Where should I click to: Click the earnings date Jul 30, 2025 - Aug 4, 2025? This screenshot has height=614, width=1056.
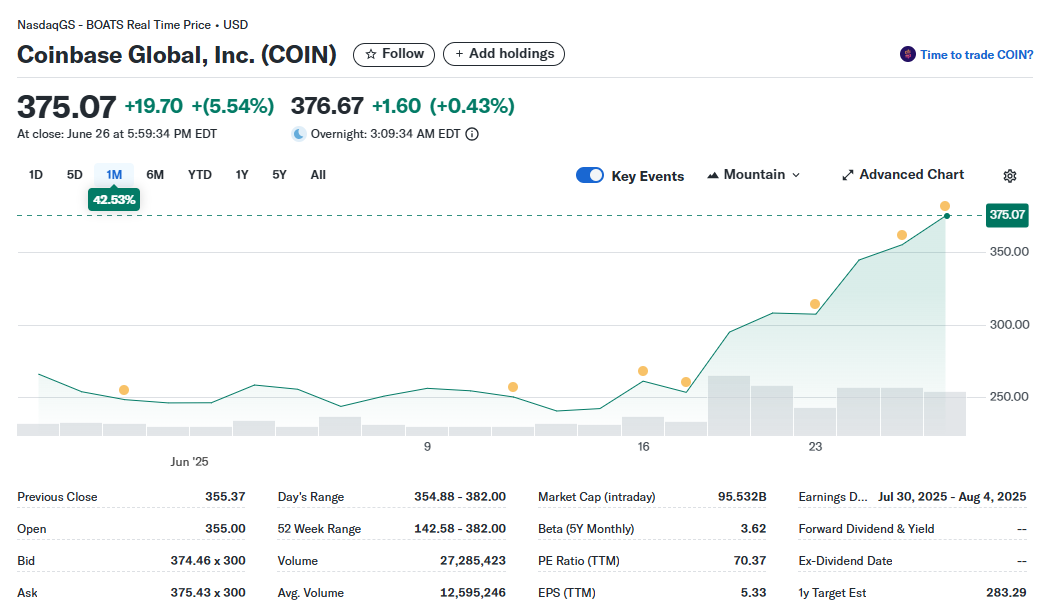coord(952,497)
